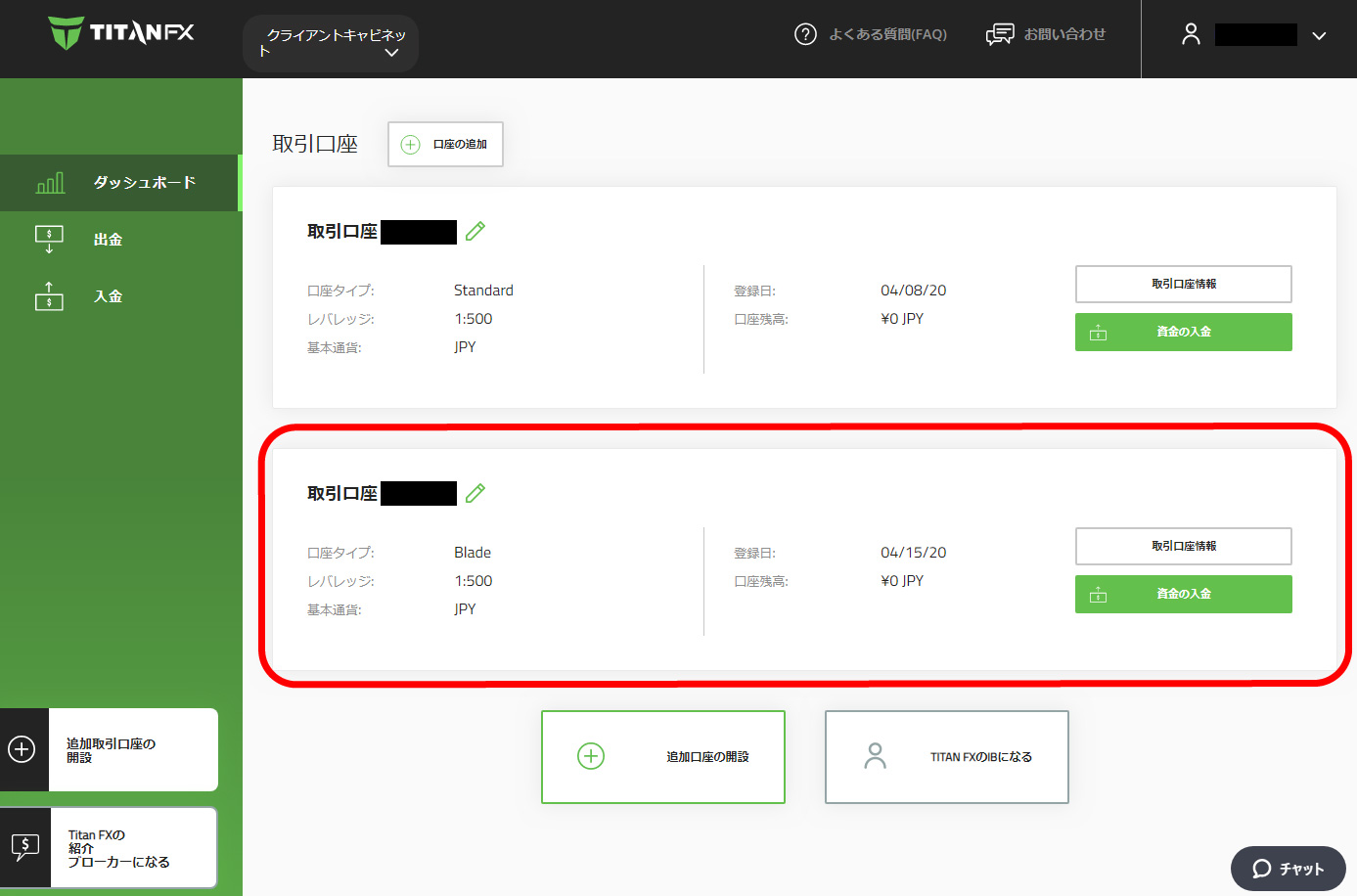Click the Titan FX logo
This screenshot has width=1357, height=896.
coord(121,32)
